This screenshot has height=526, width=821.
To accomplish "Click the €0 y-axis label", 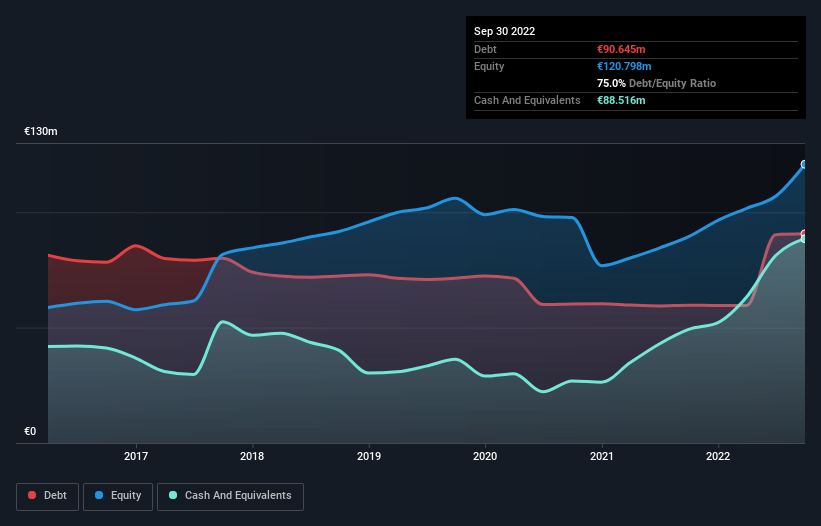I will [30, 431].
